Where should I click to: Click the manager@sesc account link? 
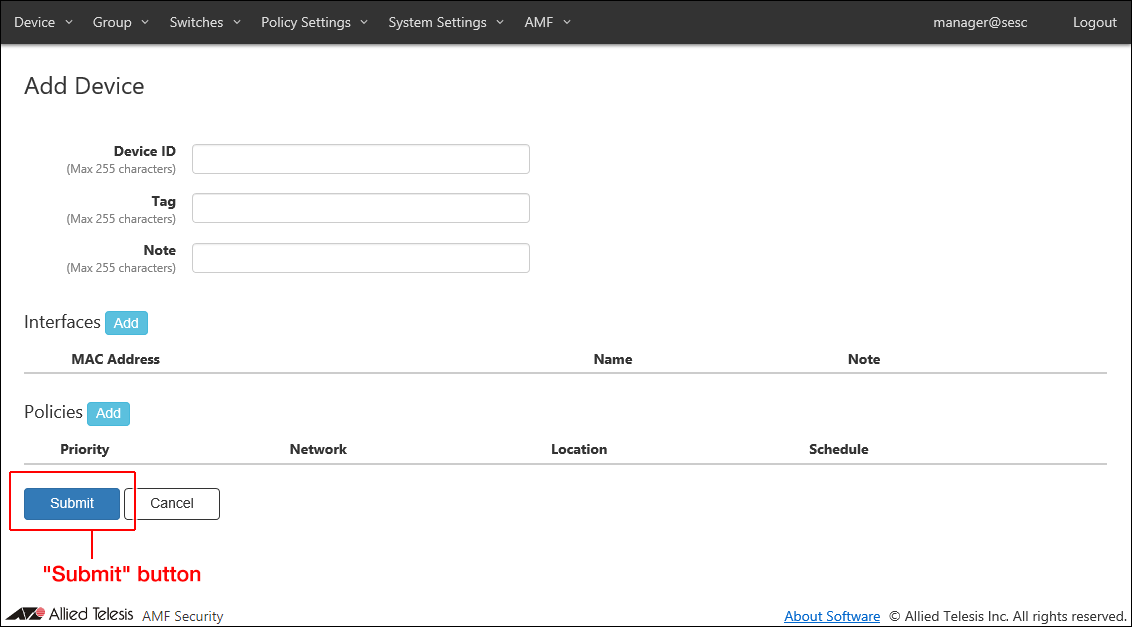point(979,22)
